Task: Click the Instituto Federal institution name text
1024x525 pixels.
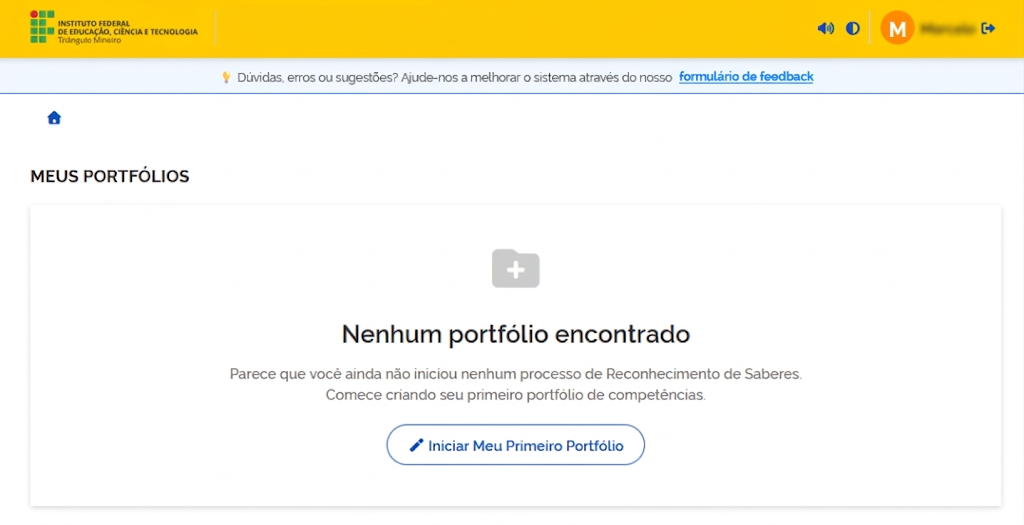Action: pos(128,27)
